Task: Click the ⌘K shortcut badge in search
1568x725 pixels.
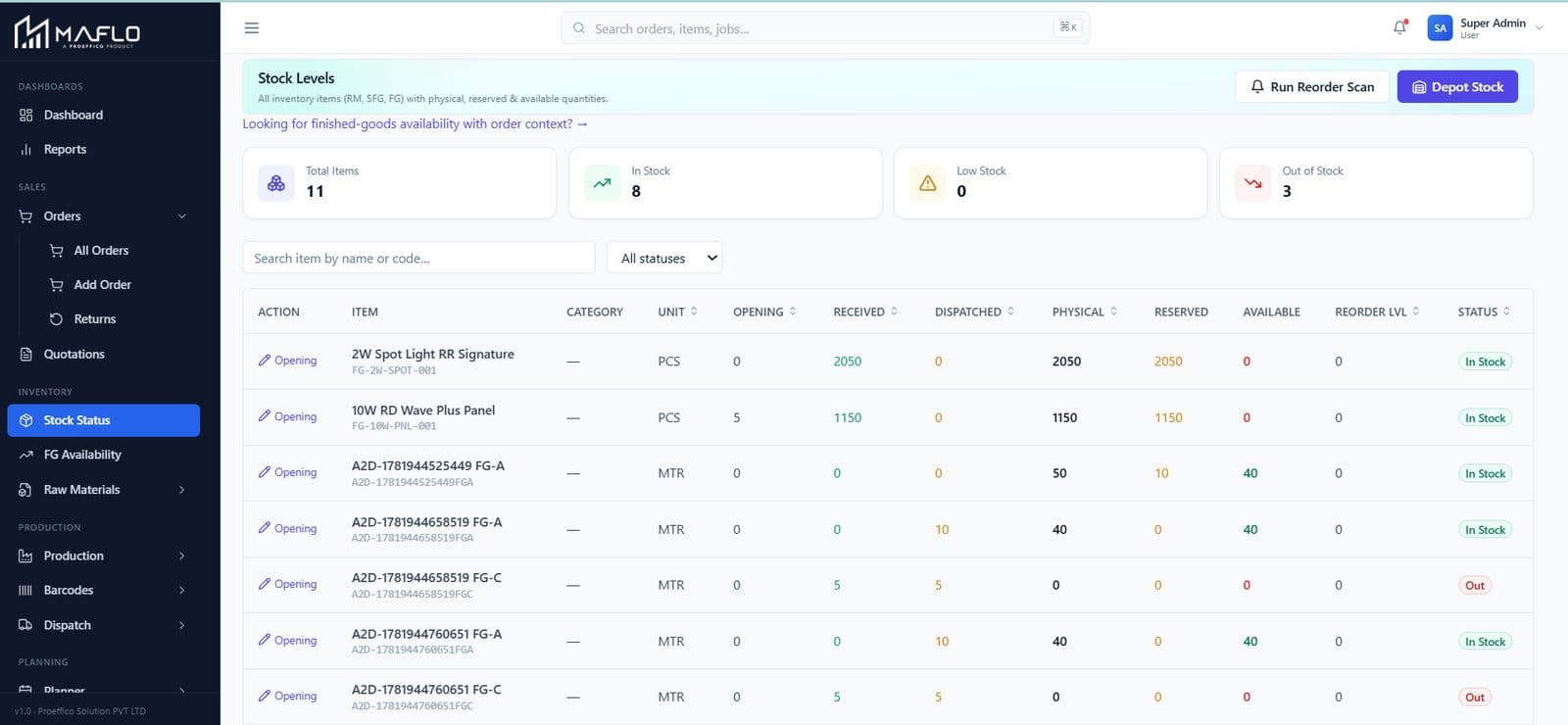Action: [x=1068, y=27]
